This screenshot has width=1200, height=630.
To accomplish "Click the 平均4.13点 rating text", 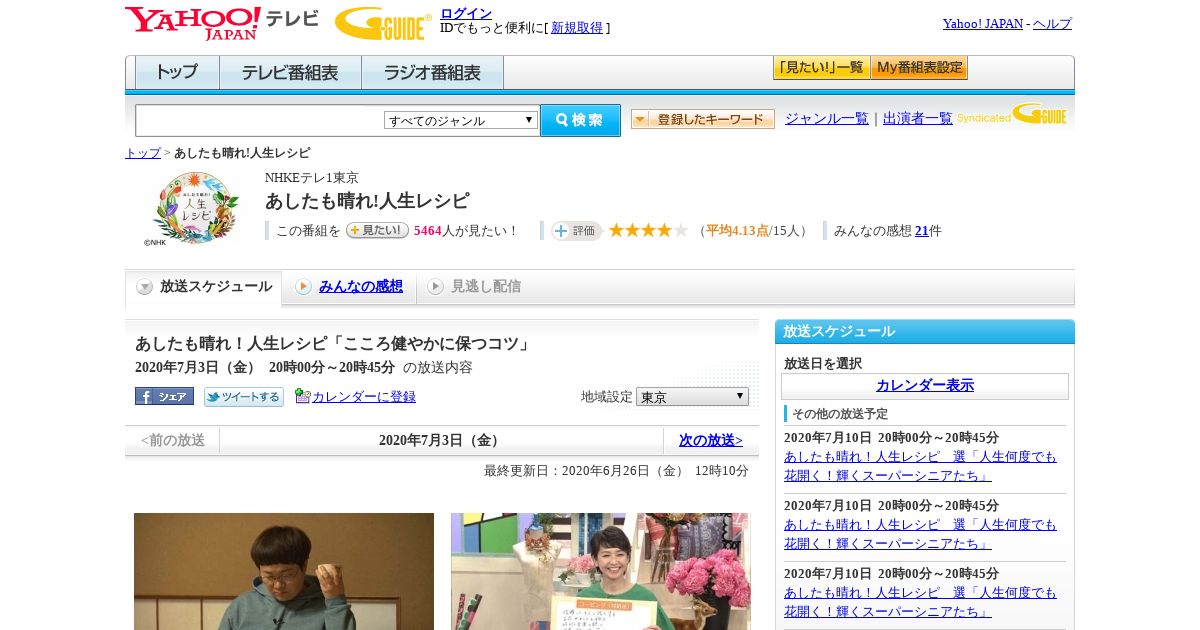I will (737, 231).
